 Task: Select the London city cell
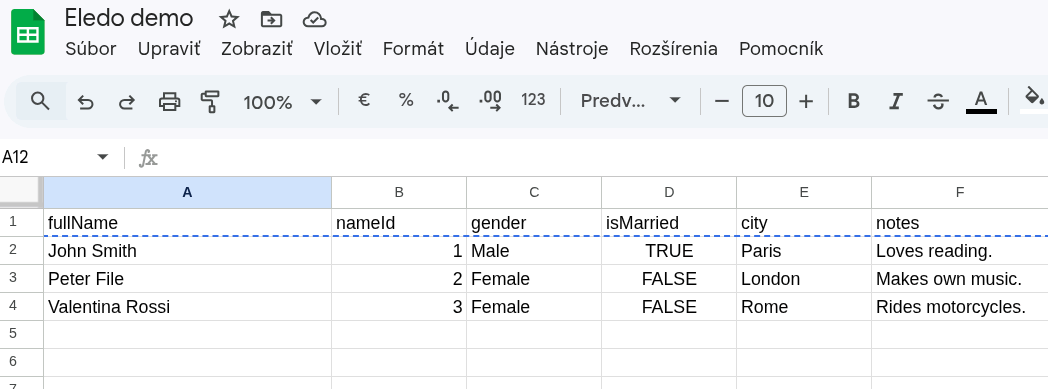pyautogui.click(x=804, y=279)
